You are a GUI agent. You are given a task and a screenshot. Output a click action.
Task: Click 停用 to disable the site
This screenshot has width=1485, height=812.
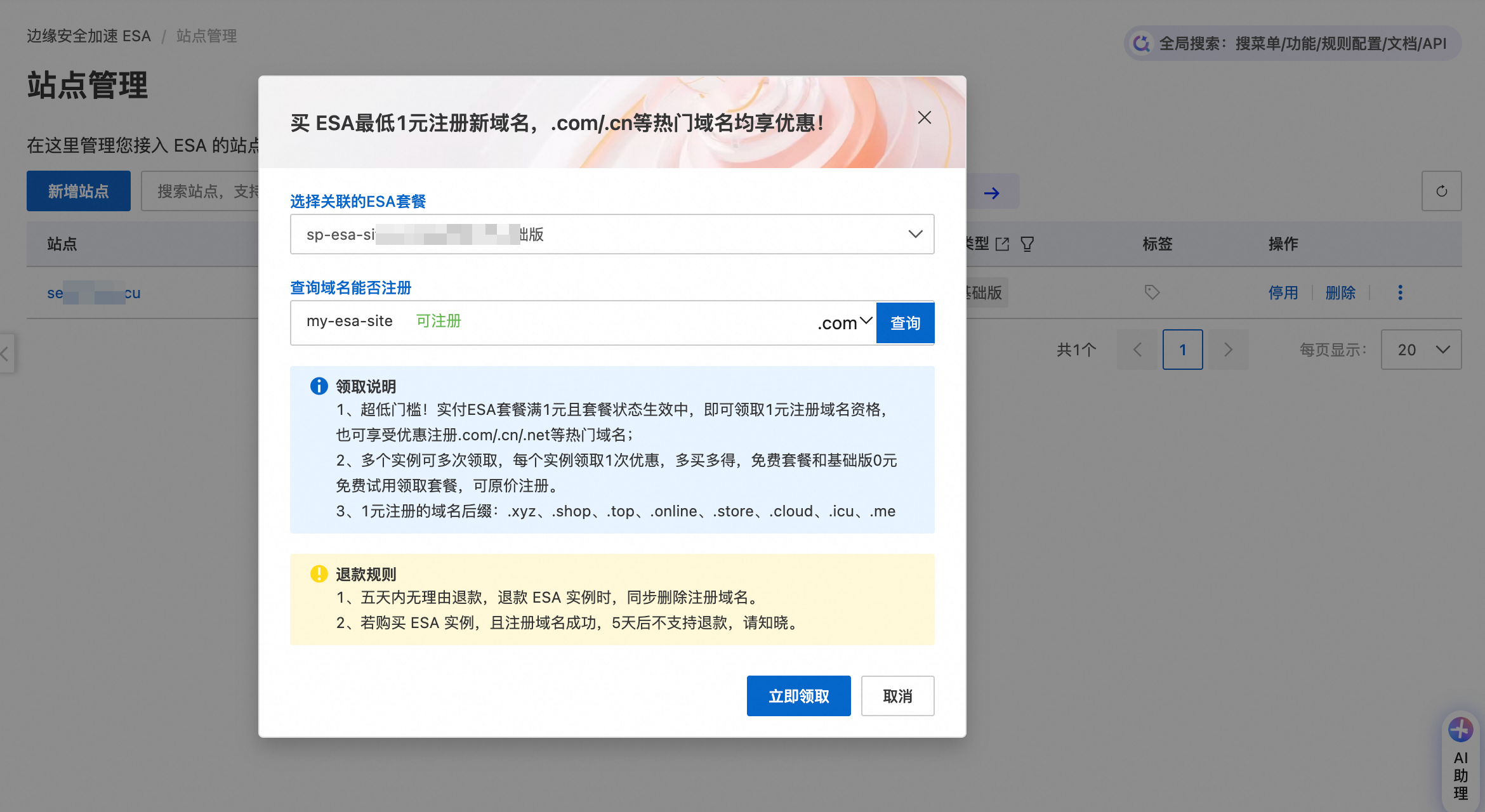(x=1283, y=292)
